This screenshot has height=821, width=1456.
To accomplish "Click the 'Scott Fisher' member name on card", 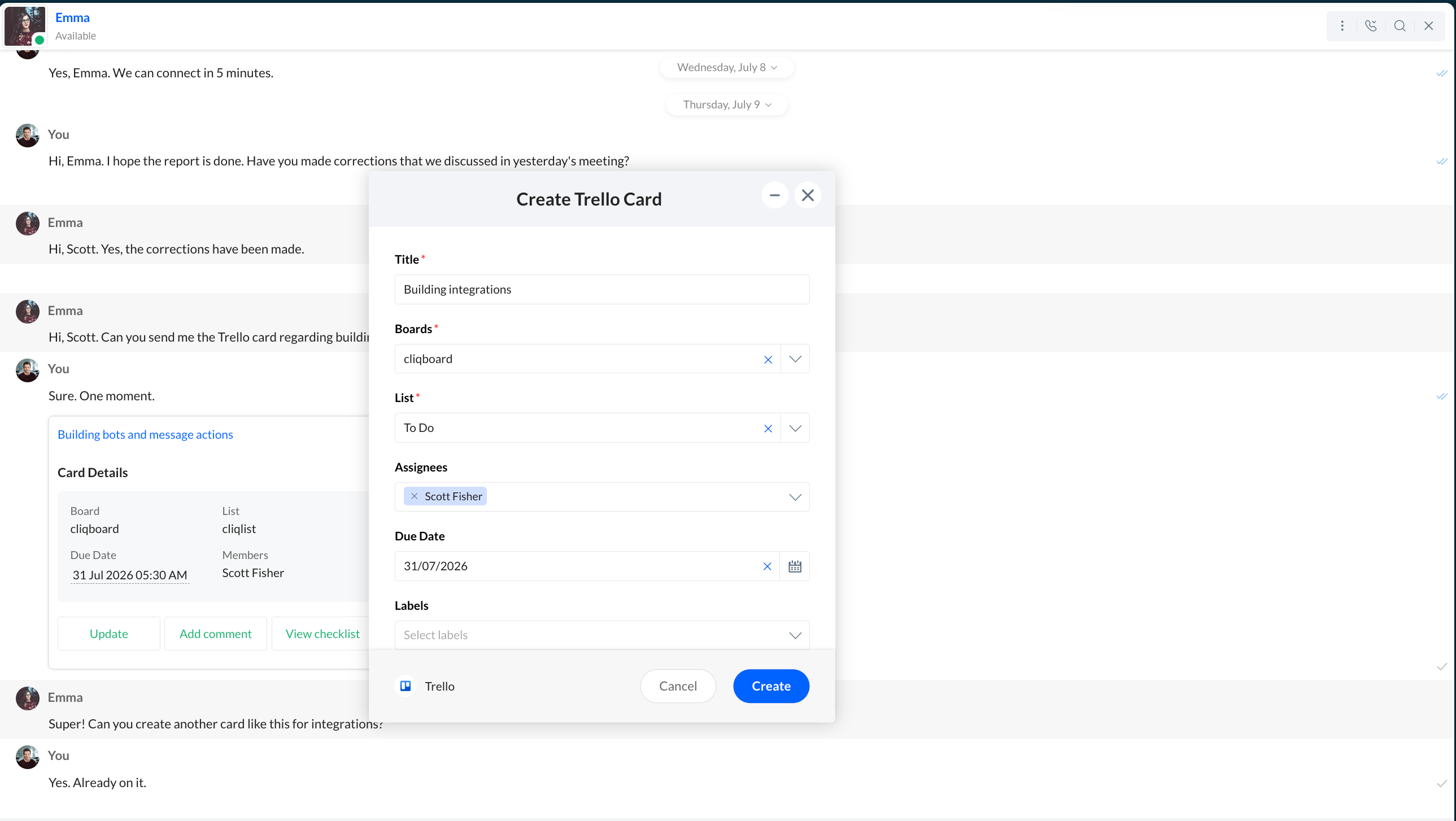I will [252, 573].
